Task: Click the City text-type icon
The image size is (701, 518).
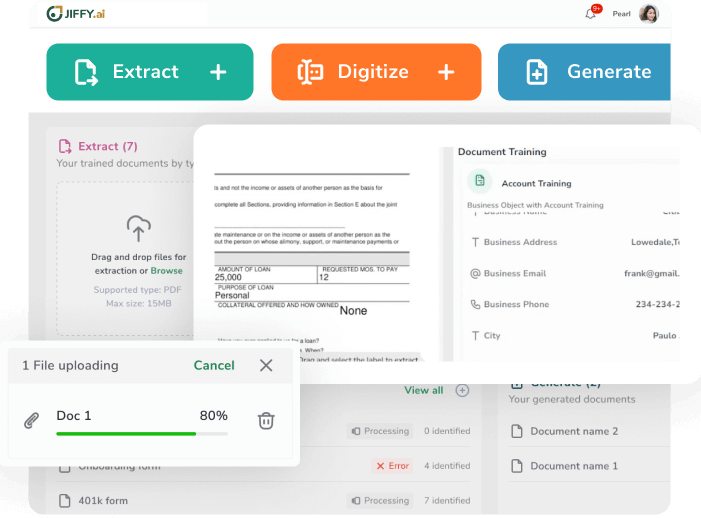Action: [475, 336]
